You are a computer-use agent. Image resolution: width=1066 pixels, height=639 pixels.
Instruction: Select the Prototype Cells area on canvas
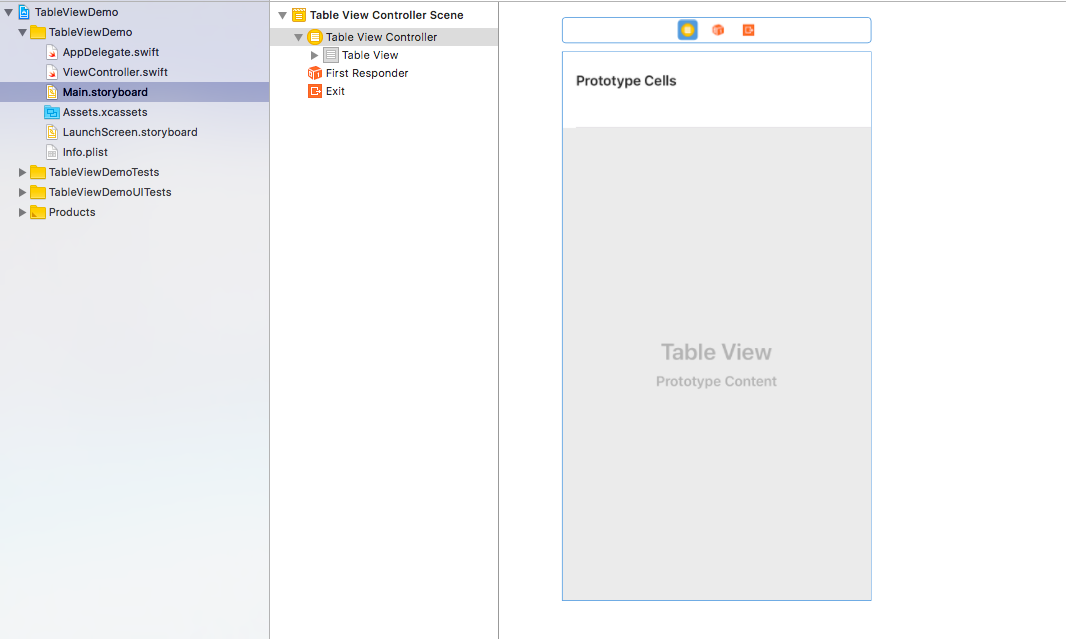coord(716,90)
